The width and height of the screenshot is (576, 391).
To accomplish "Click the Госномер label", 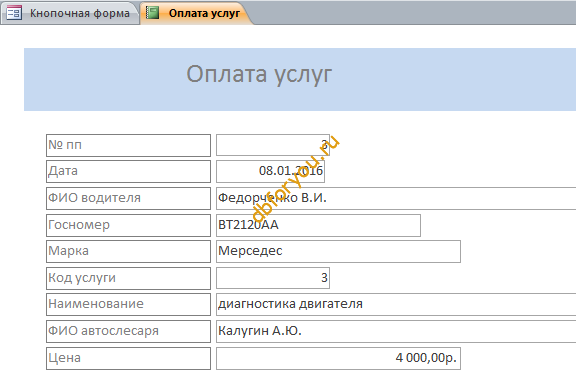I will [x=128, y=225].
